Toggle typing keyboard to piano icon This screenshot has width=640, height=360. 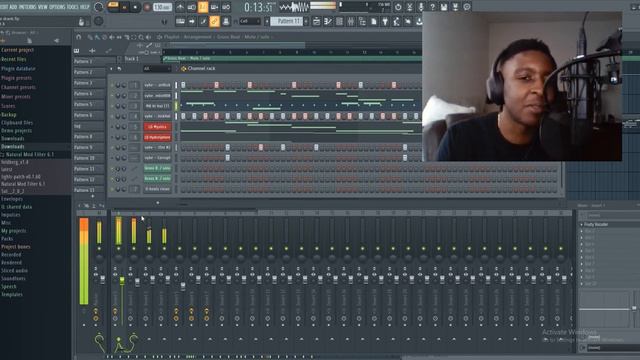(x=180, y=21)
